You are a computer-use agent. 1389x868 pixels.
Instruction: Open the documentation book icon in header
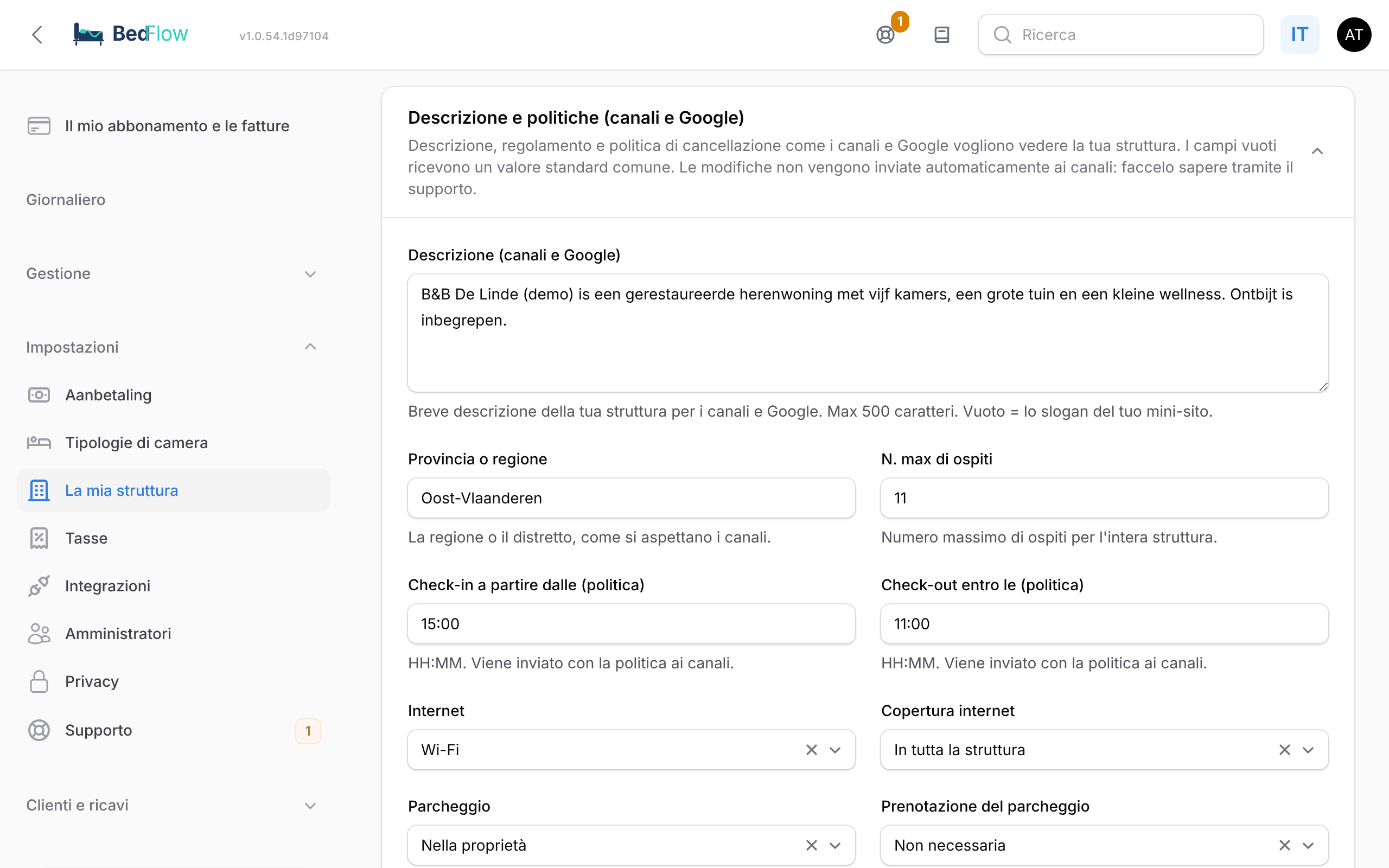[942, 35]
